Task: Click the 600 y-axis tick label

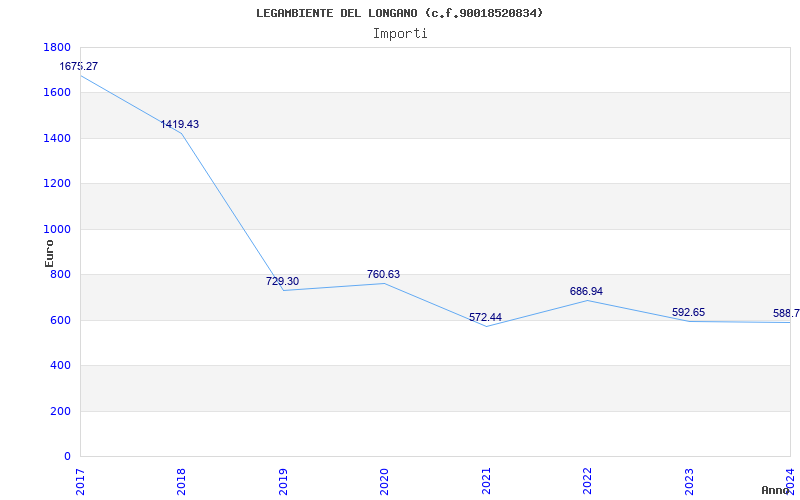Action: point(60,320)
